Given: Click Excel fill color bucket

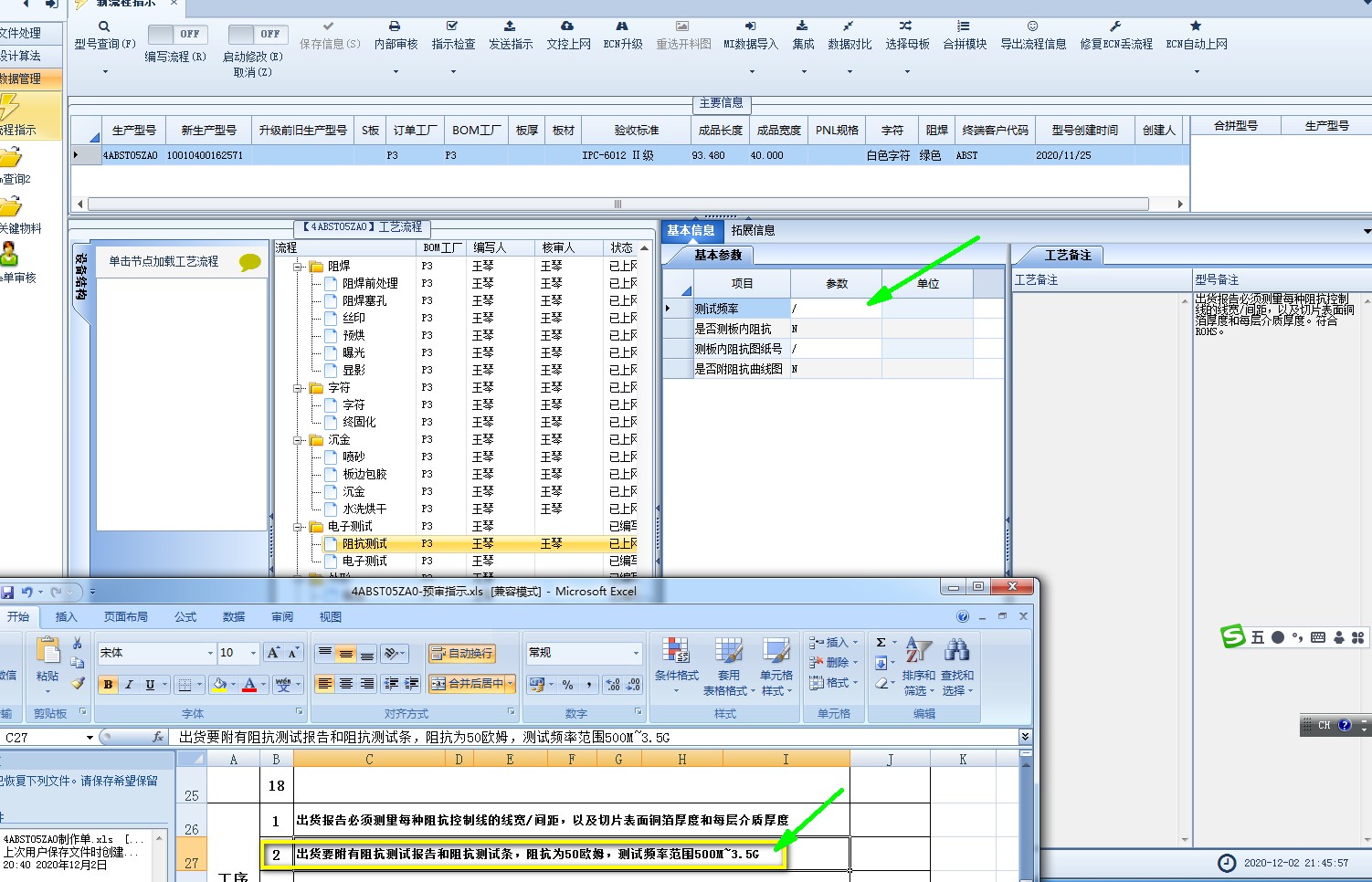Looking at the screenshot, I should (x=219, y=684).
